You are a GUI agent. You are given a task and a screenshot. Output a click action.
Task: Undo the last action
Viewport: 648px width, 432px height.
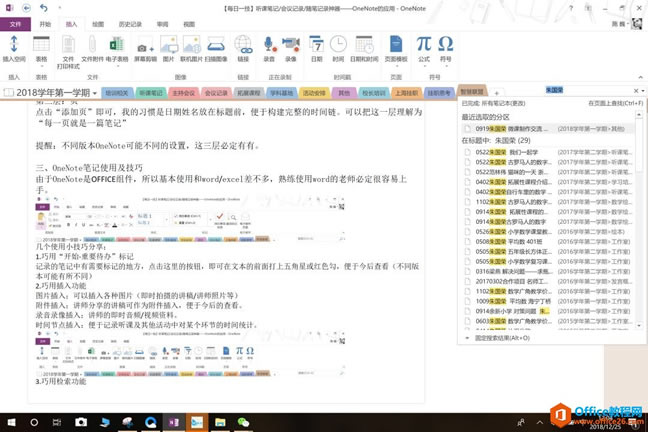click(x=44, y=8)
